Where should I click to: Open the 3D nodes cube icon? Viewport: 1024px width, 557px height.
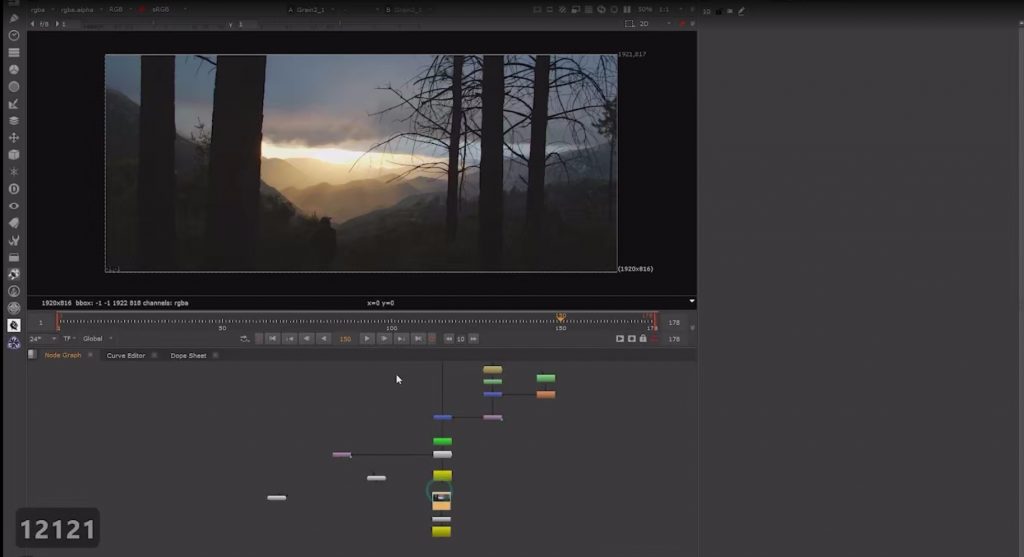(x=14, y=155)
